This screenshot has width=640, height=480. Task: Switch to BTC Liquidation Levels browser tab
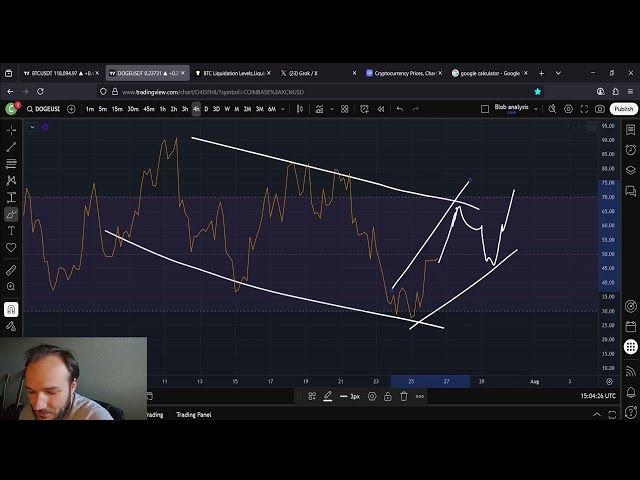click(x=233, y=73)
